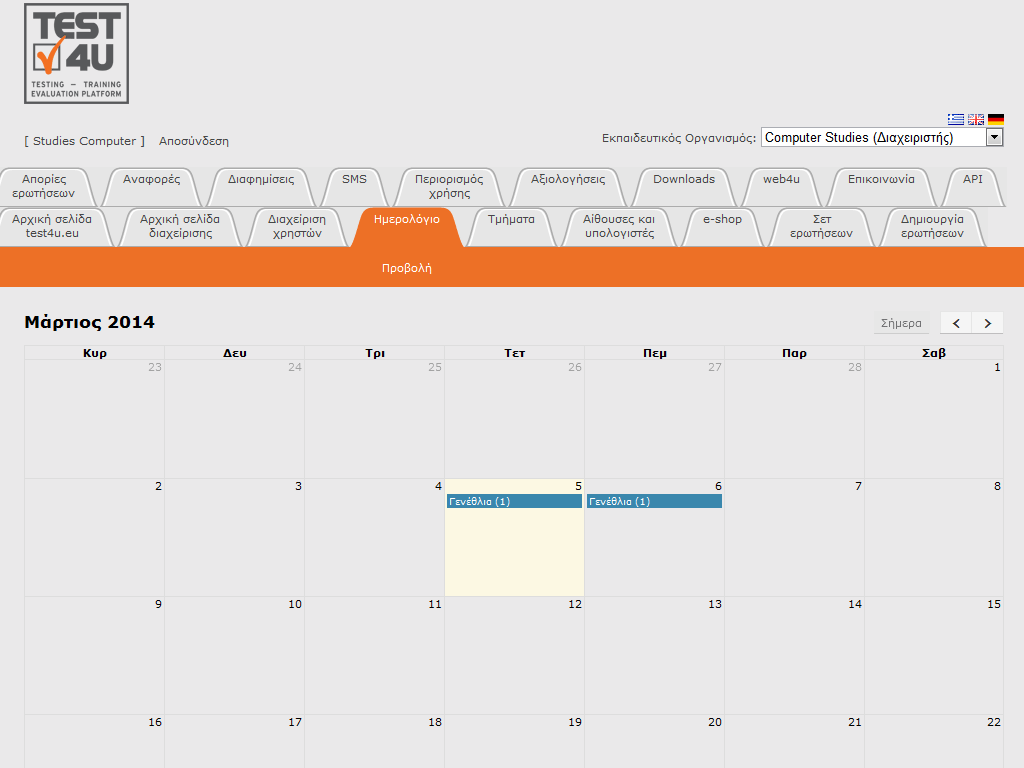The image size is (1024, 768).
Task: Select day 7 in the calendar
Action: [x=794, y=537]
